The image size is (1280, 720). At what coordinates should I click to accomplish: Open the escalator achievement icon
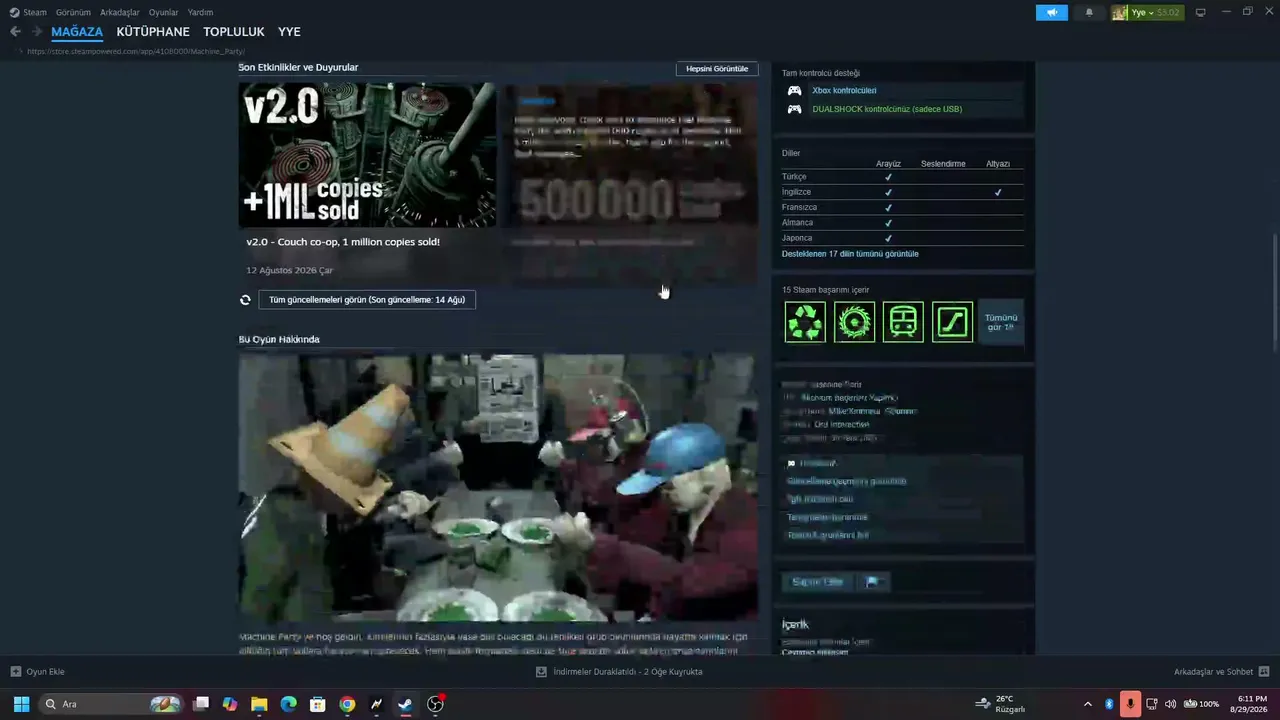click(x=952, y=322)
